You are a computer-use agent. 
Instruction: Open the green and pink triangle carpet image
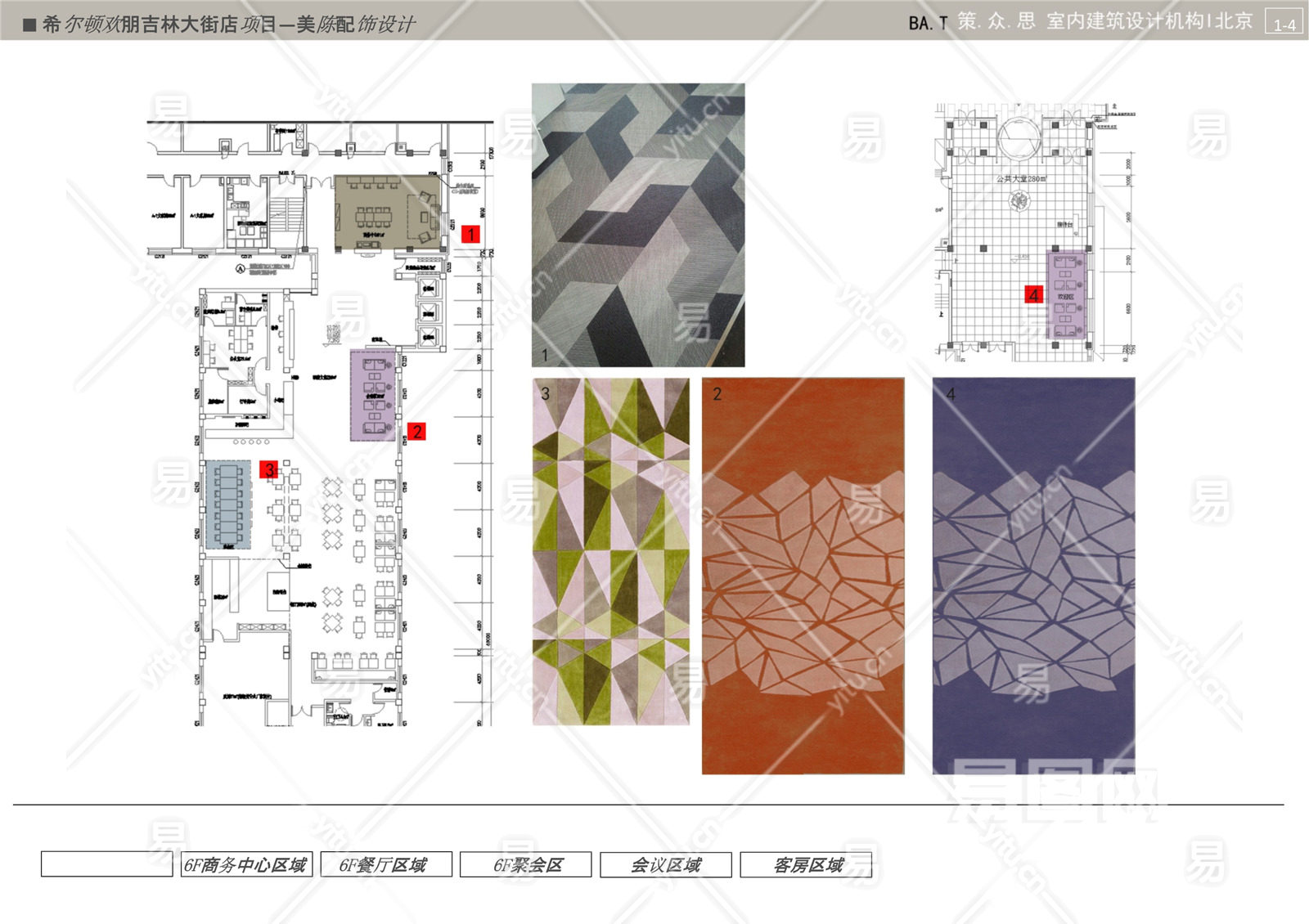tap(611, 551)
